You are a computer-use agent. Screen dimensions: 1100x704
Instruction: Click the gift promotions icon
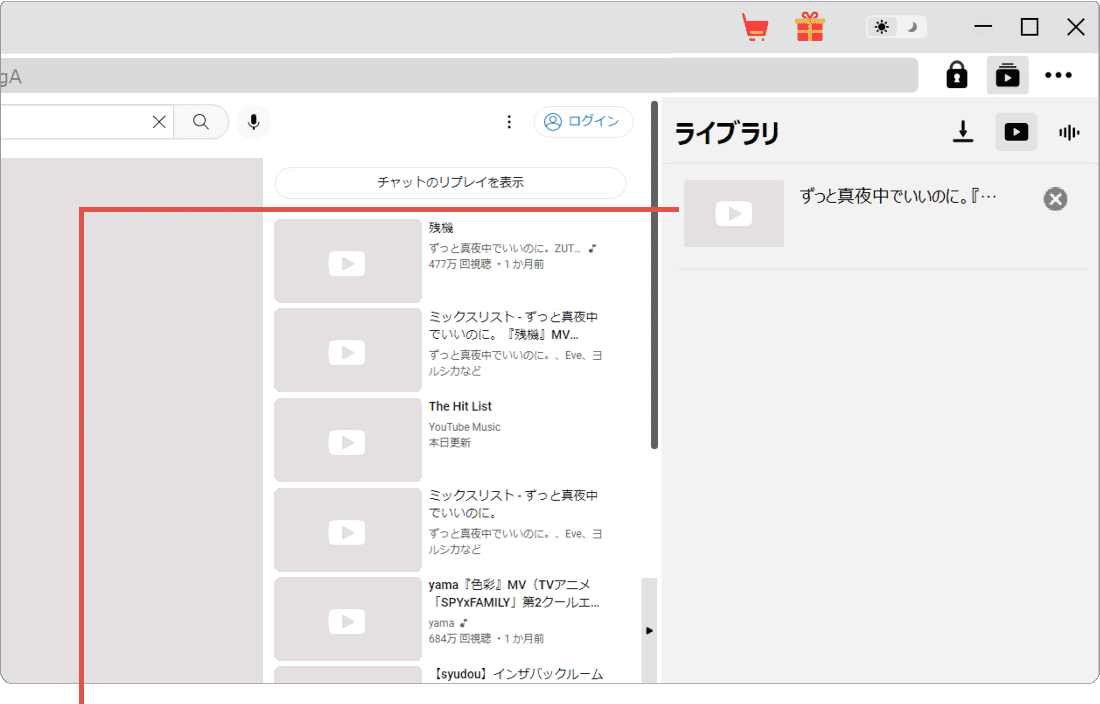[x=810, y=27]
